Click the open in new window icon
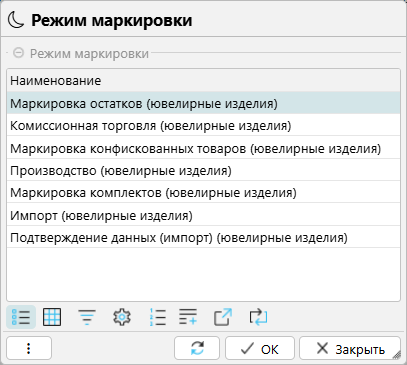 [223, 317]
